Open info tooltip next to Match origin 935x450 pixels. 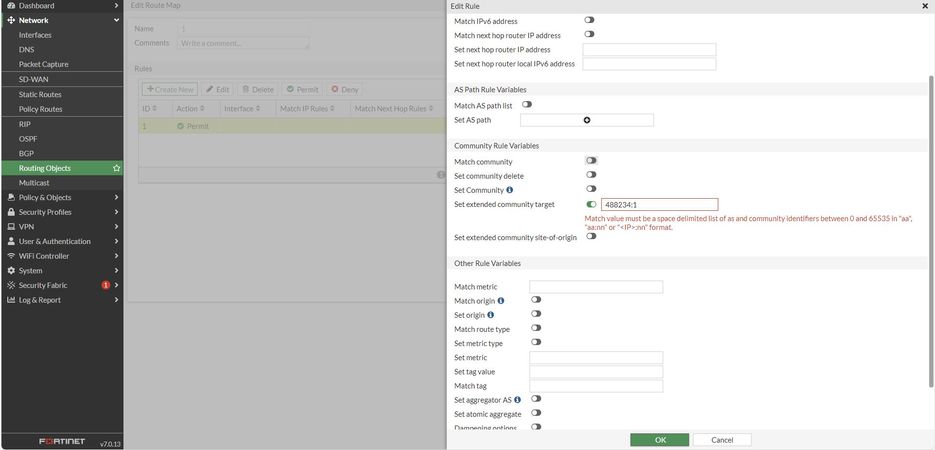tap(501, 301)
